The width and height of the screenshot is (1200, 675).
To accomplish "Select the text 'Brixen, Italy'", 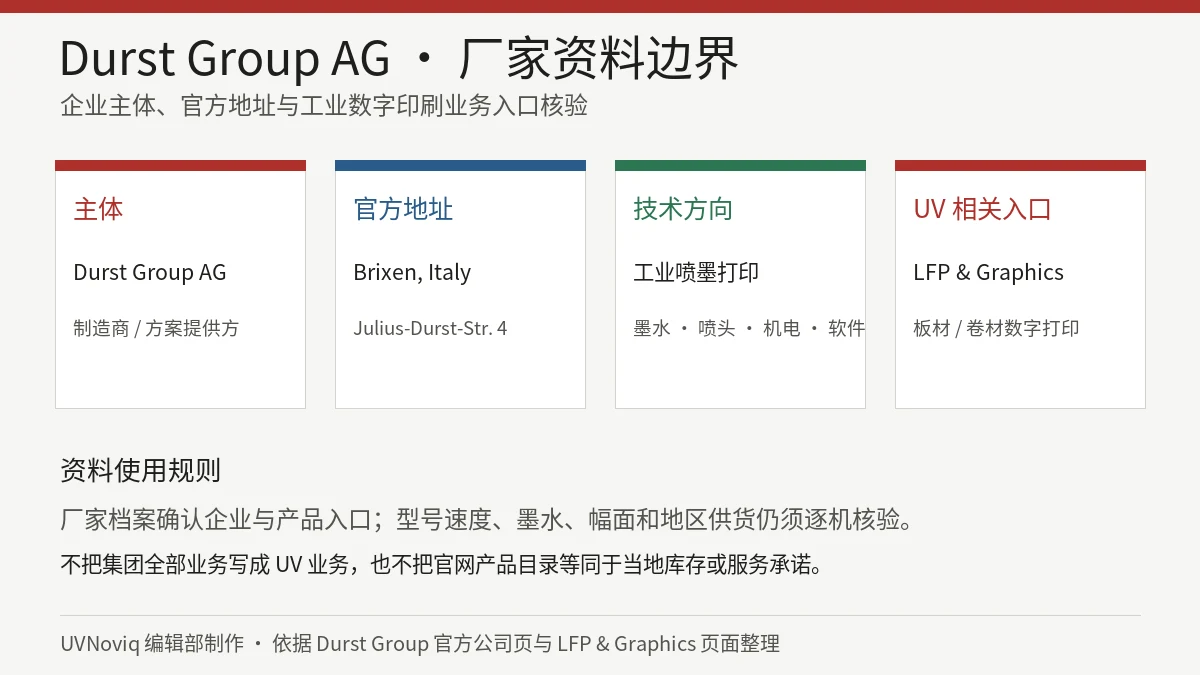I will click(412, 272).
